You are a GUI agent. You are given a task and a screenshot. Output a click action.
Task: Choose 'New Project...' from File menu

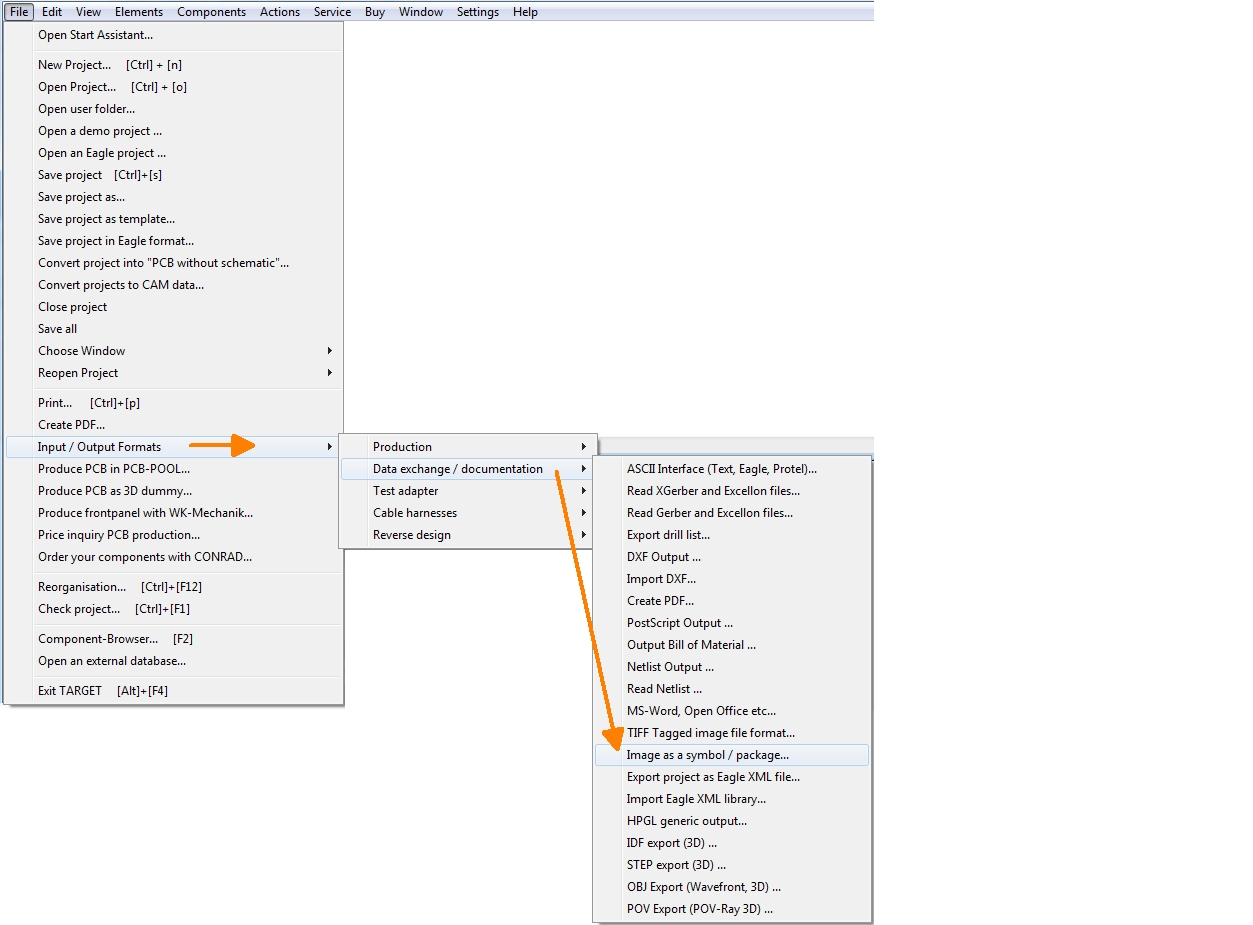(x=75, y=65)
